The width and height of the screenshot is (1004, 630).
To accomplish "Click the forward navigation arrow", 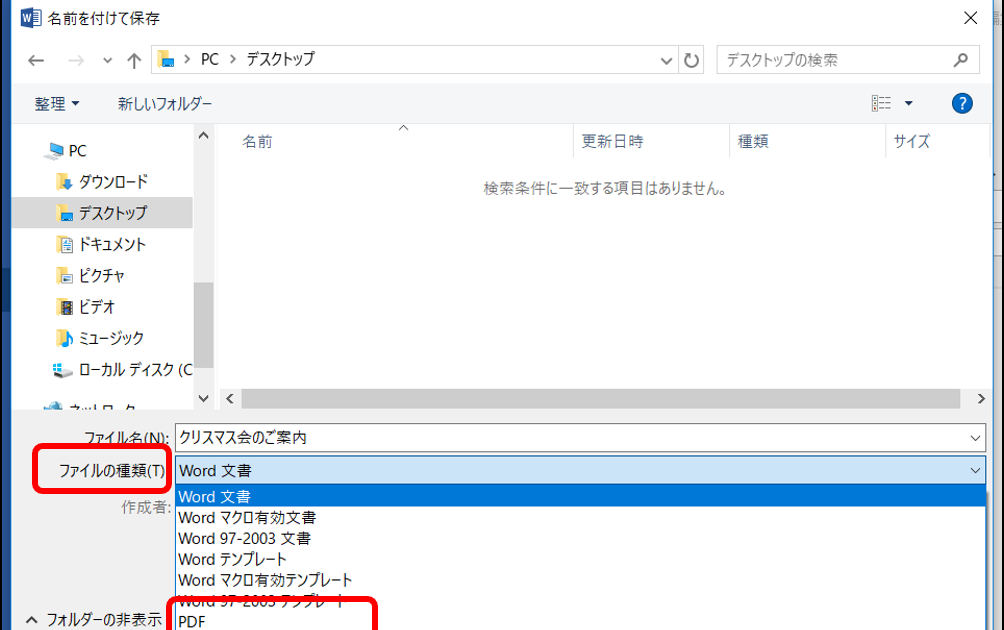I will pyautogui.click(x=76, y=60).
